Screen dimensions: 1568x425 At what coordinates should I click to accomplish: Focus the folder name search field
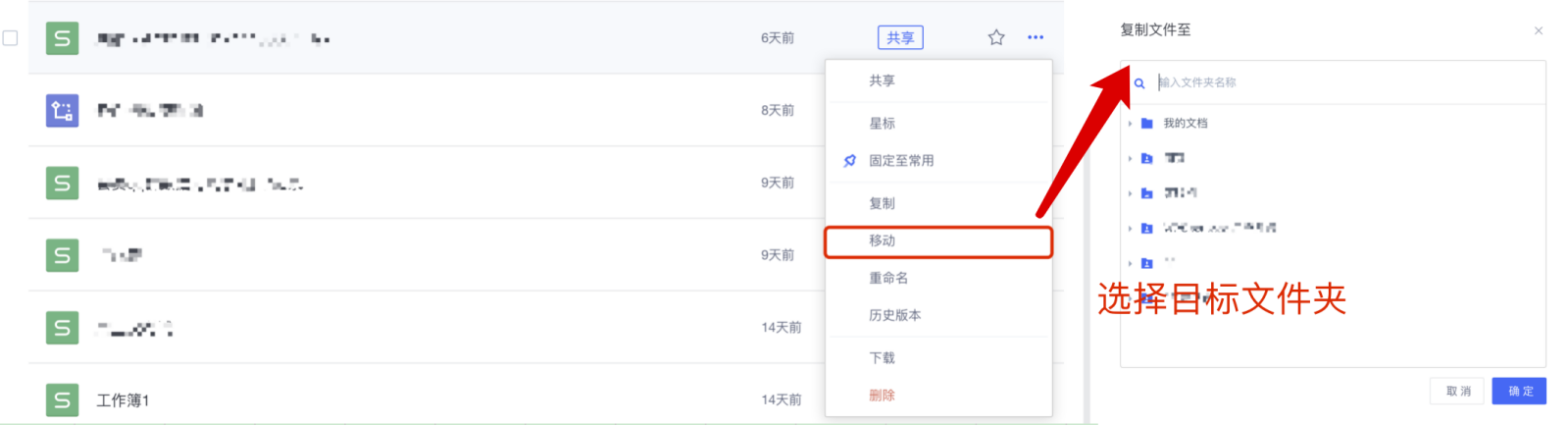(x=1343, y=82)
